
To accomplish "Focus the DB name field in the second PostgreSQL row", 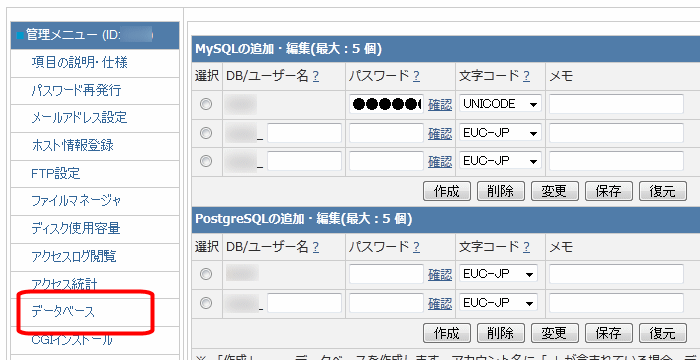I will click(304, 303).
